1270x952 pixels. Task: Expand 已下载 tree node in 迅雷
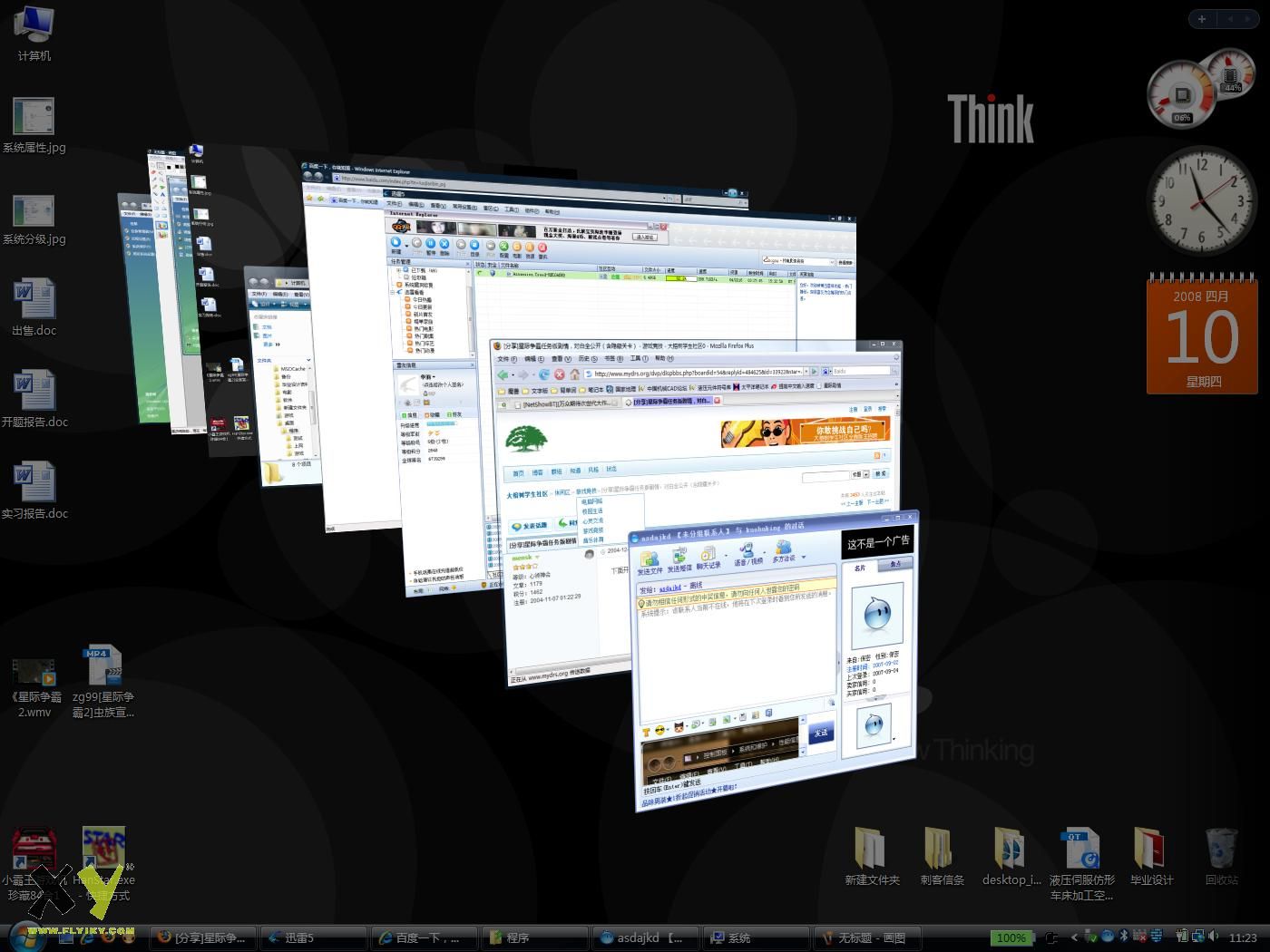tap(398, 270)
